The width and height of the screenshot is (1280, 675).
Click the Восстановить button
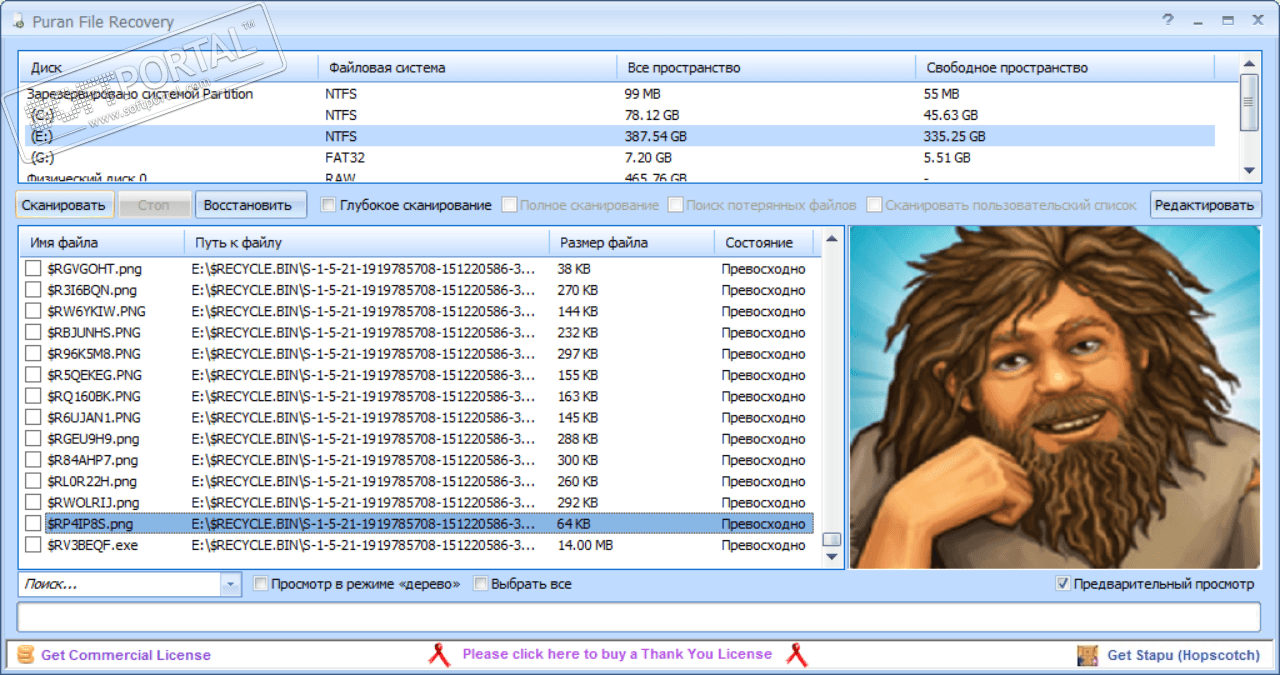coord(250,205)
